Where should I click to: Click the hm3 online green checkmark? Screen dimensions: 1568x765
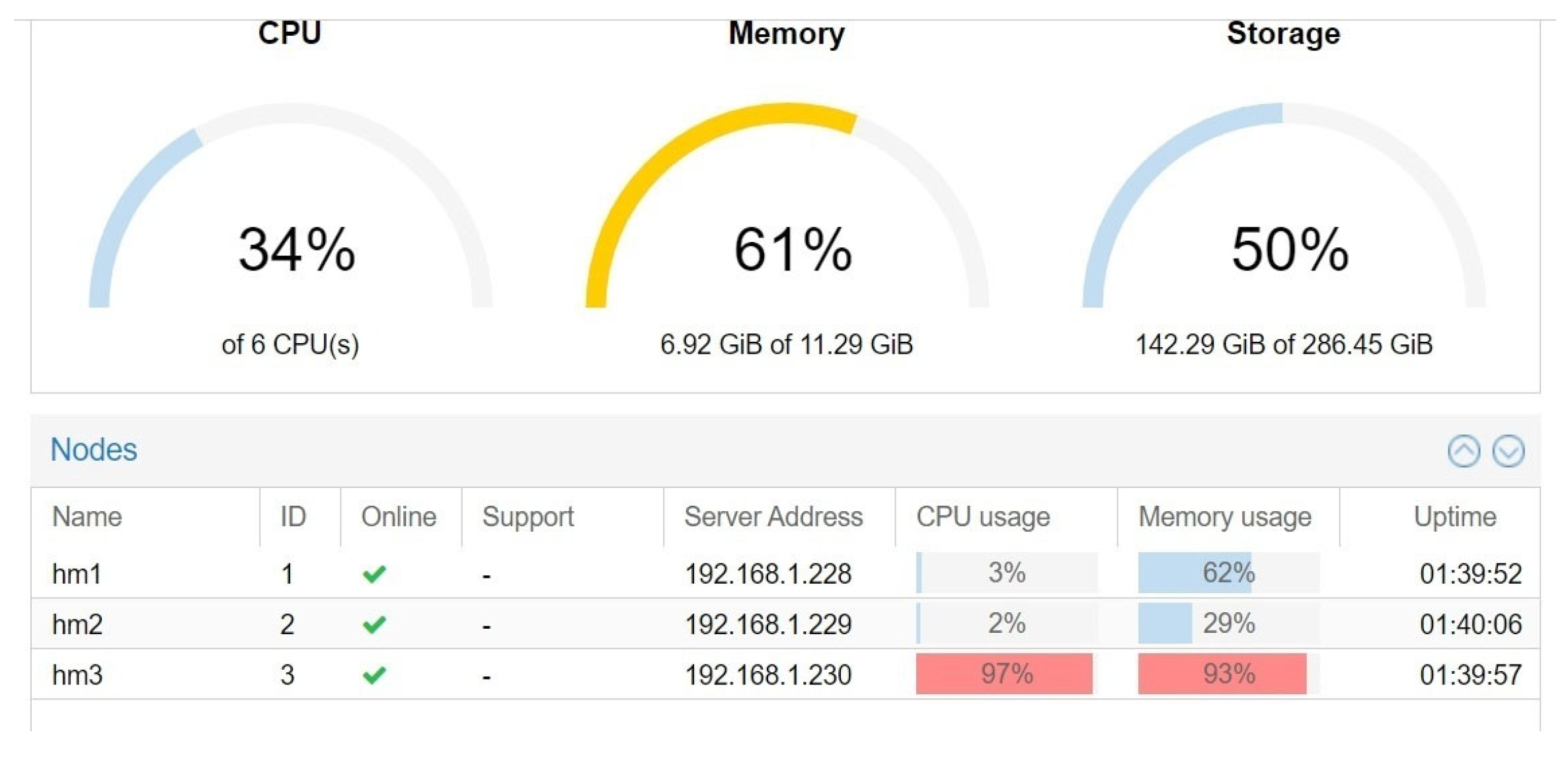374,675
